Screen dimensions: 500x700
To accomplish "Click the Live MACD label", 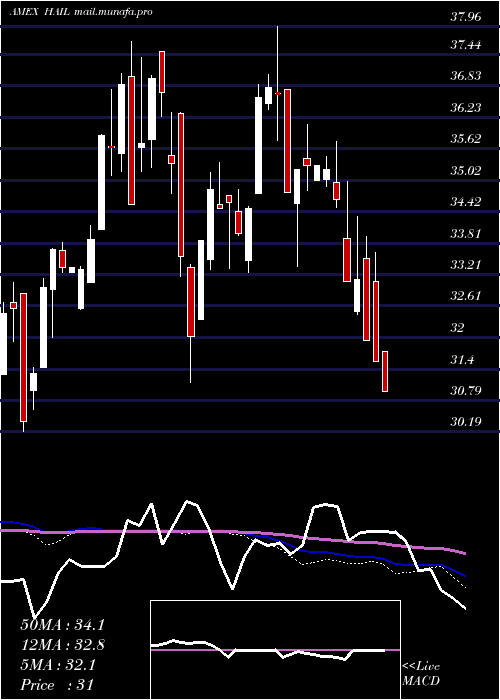I will (x=421, y=674).
